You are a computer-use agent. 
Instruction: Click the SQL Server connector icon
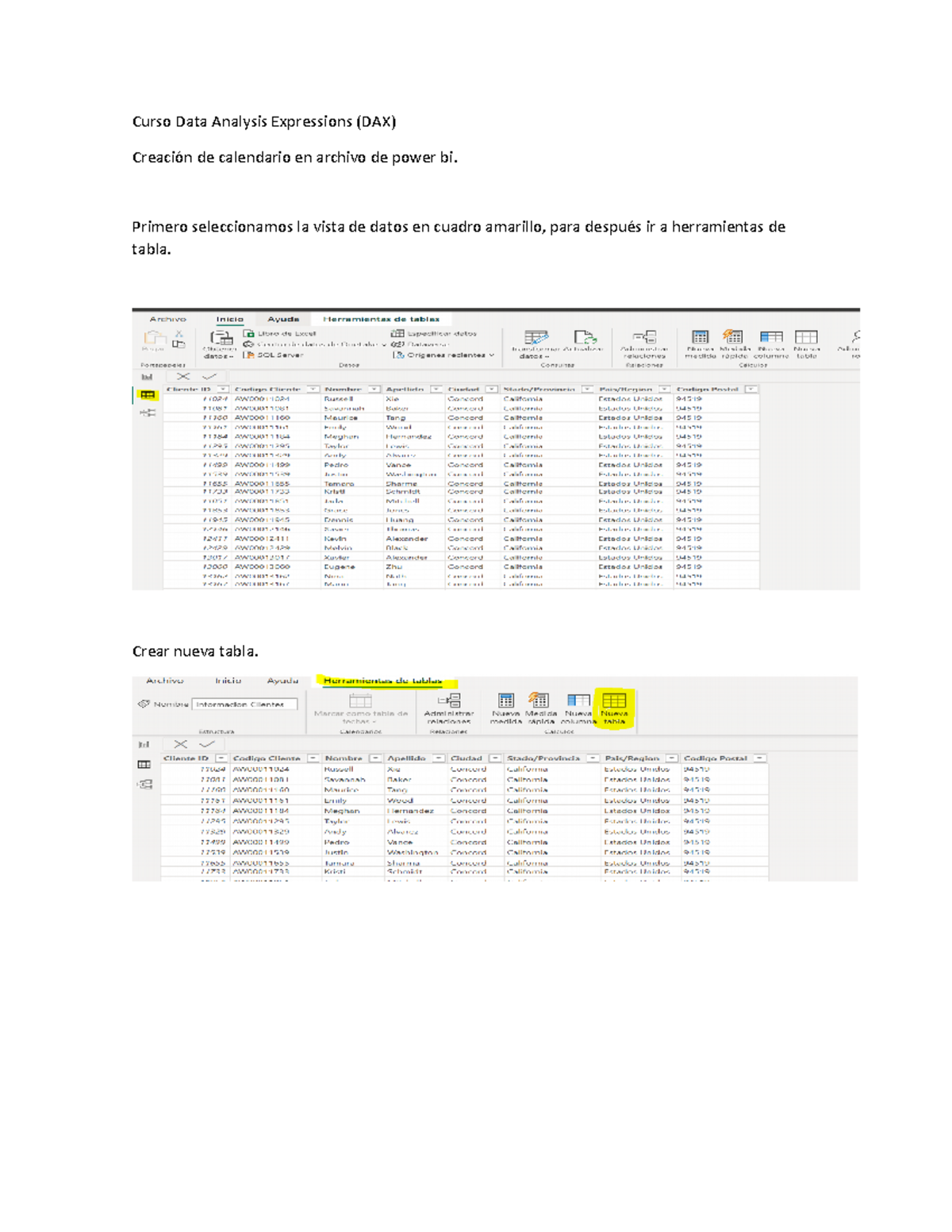(250, 353)
